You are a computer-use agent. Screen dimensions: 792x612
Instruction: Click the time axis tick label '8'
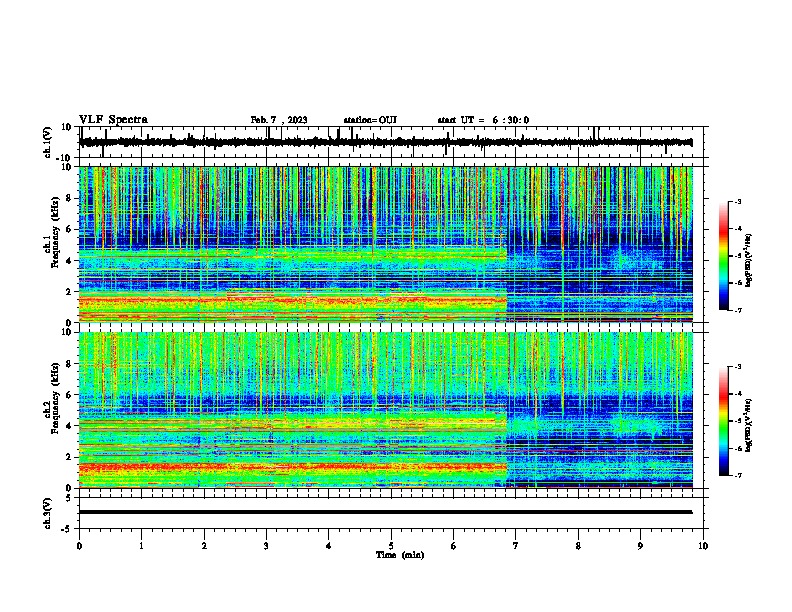coord(578,546)
